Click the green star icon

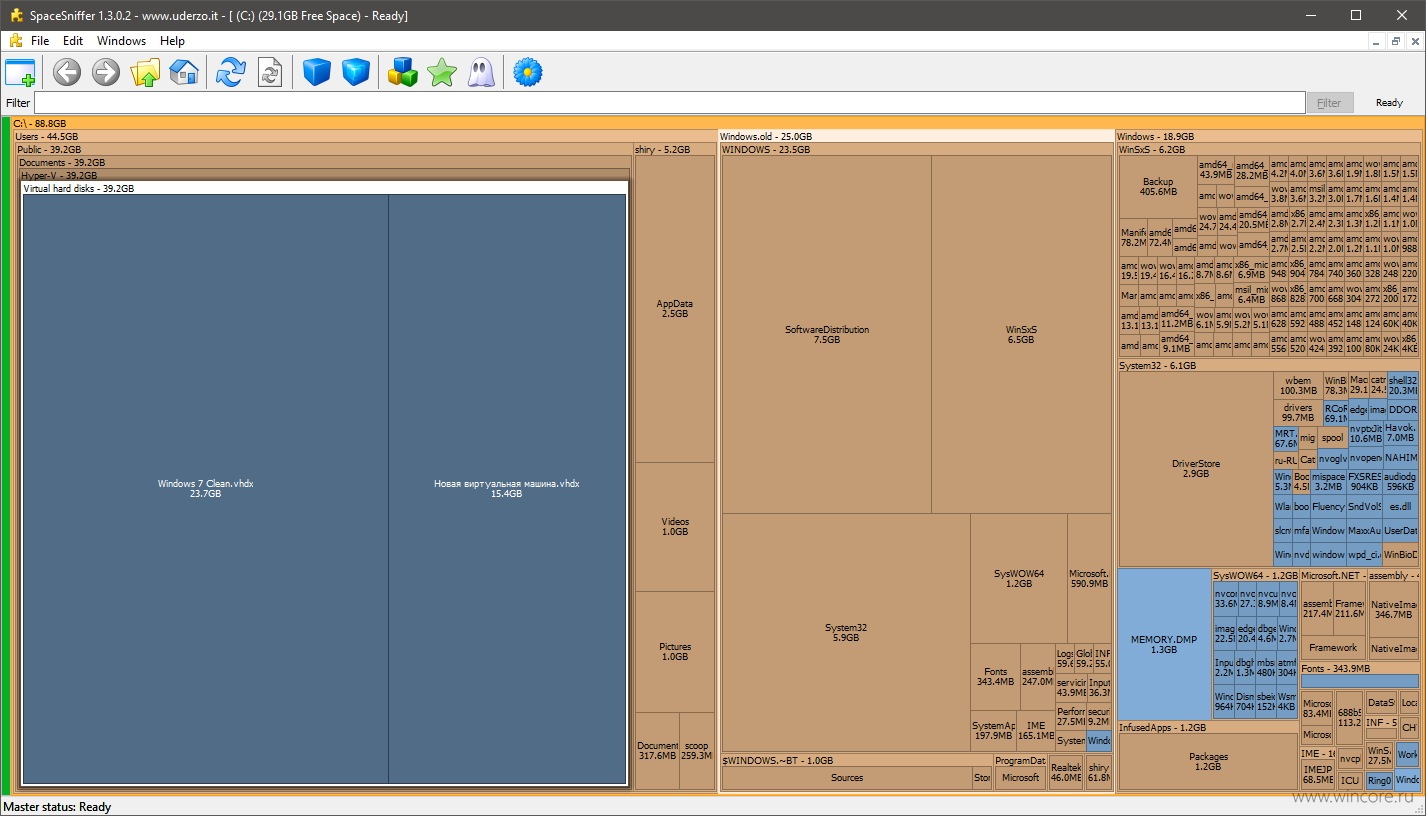click(x=441, y=72)
